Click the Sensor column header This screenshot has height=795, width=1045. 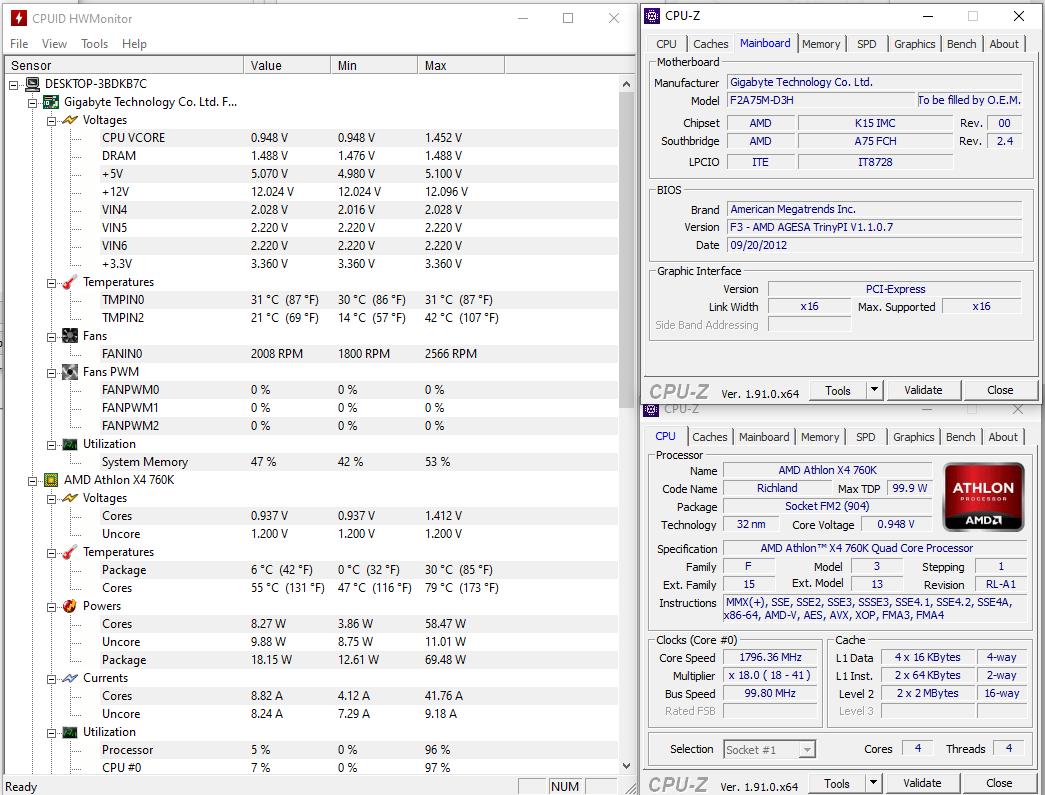(x=124, y=65)
